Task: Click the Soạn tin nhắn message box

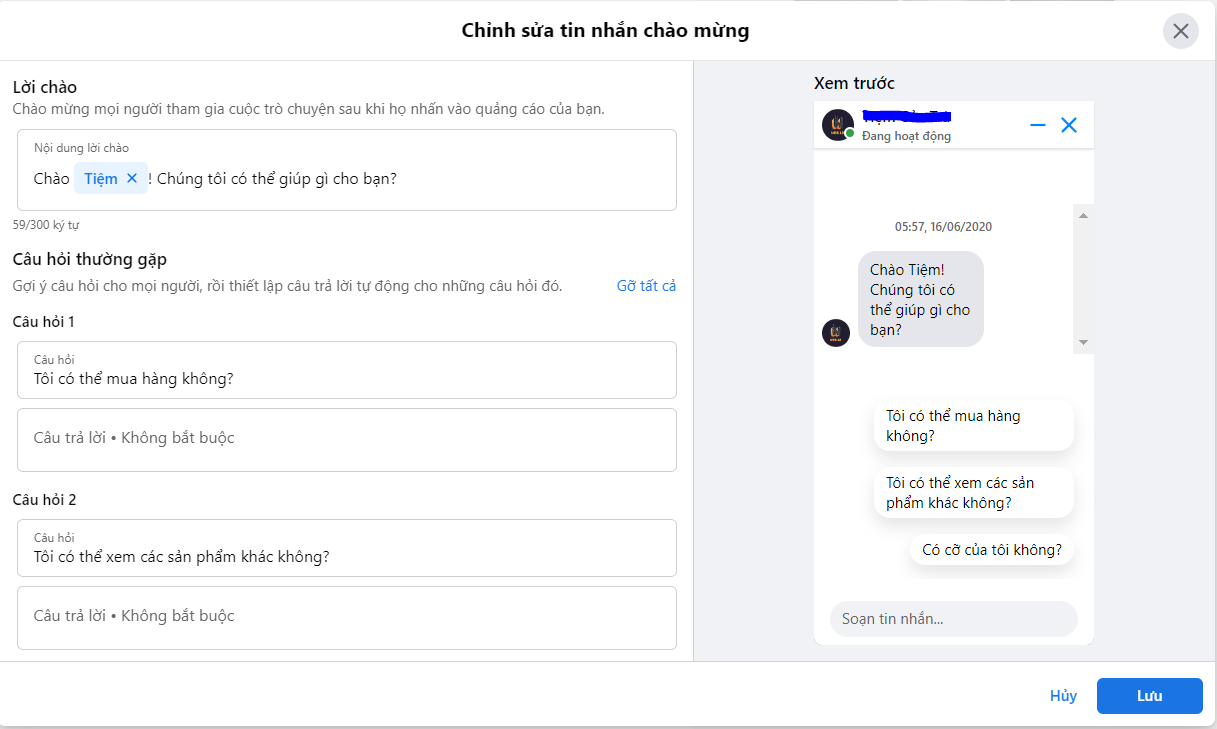Action: tap(954, 619)
